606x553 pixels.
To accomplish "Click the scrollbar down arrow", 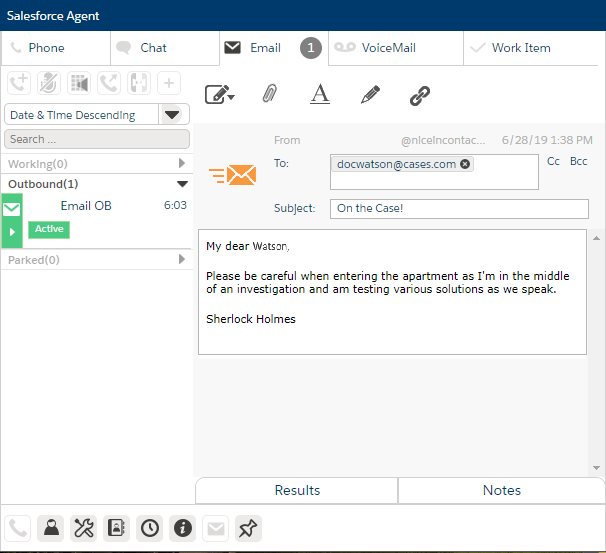I will (596, 468).
